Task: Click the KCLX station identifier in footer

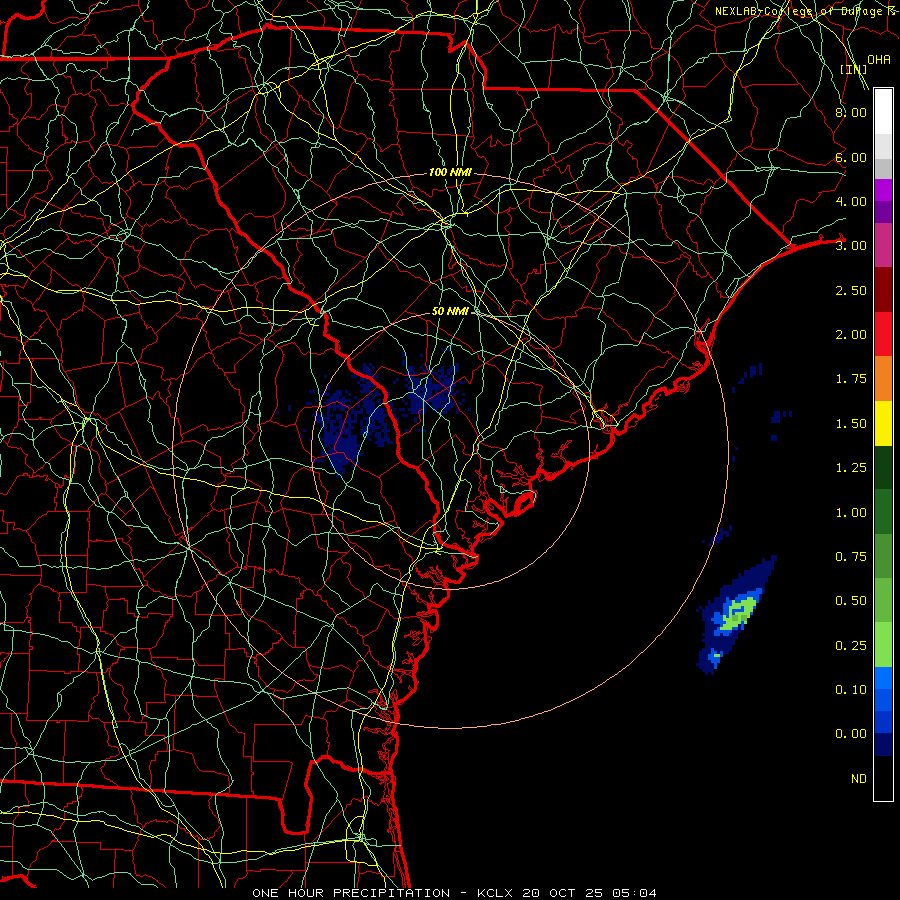Action: click(x=495, y=893)
